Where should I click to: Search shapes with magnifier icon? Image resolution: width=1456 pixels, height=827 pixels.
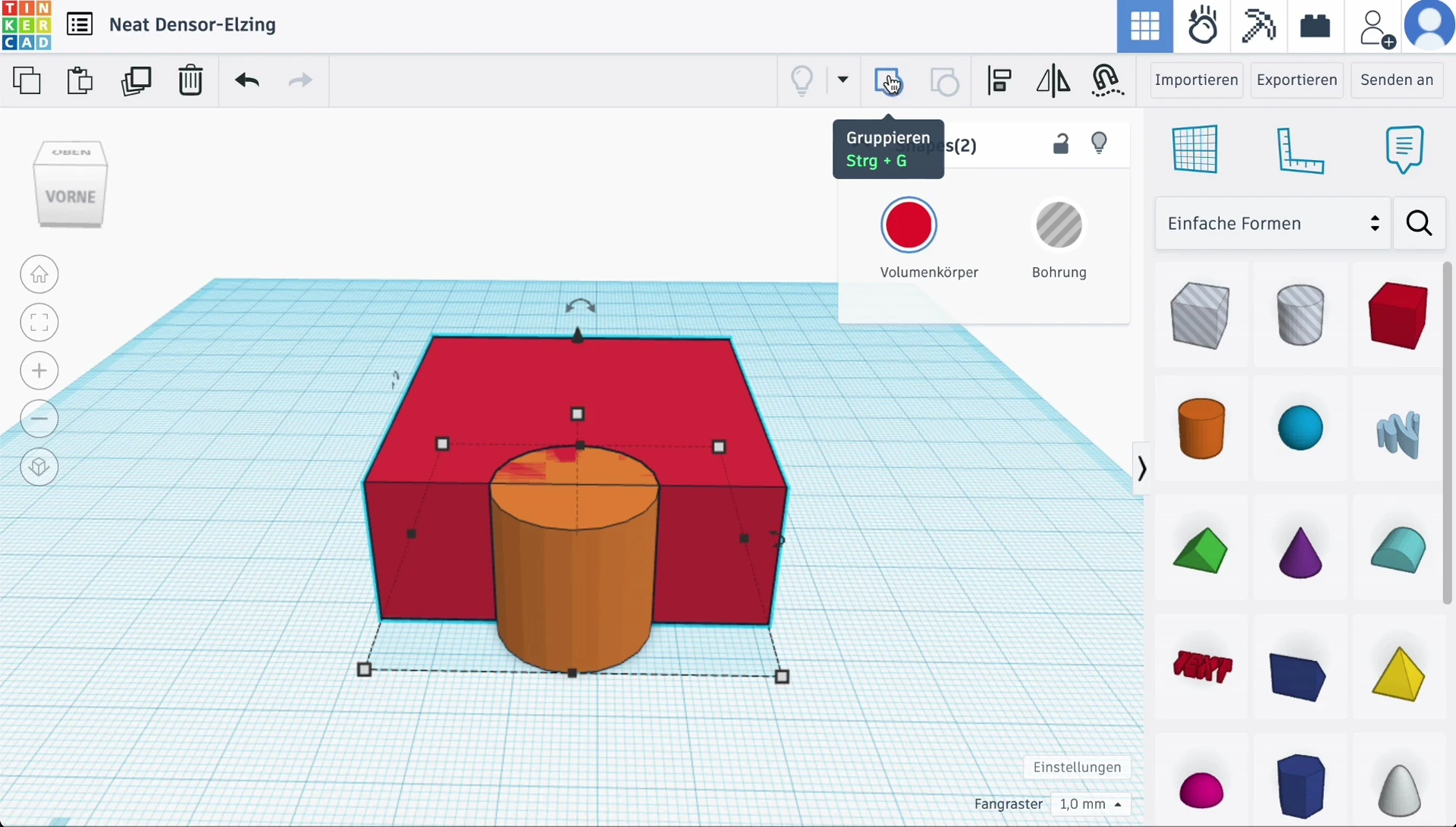1419,223
